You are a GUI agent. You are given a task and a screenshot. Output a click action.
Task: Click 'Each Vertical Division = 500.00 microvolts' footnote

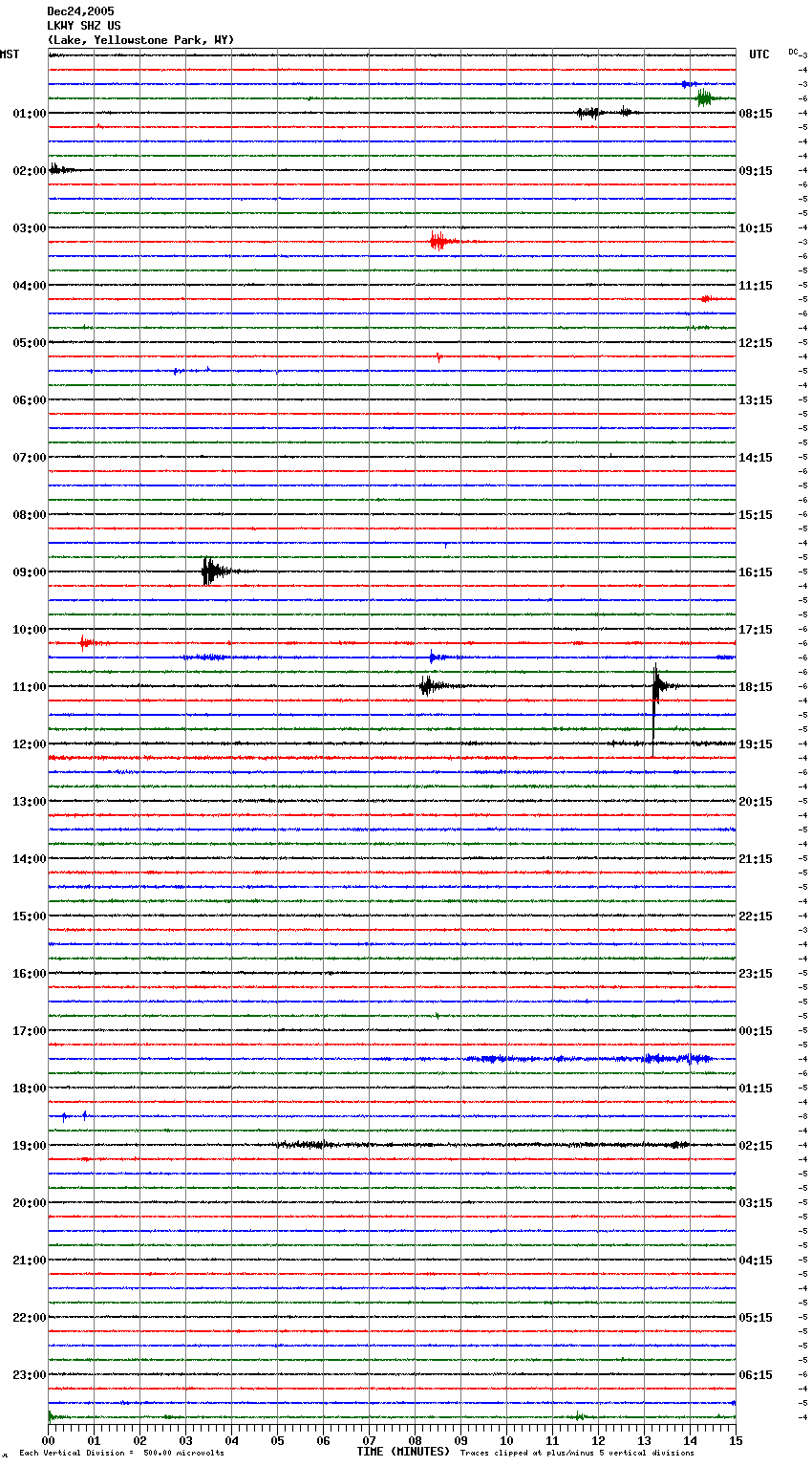[x=121, y=1454]
